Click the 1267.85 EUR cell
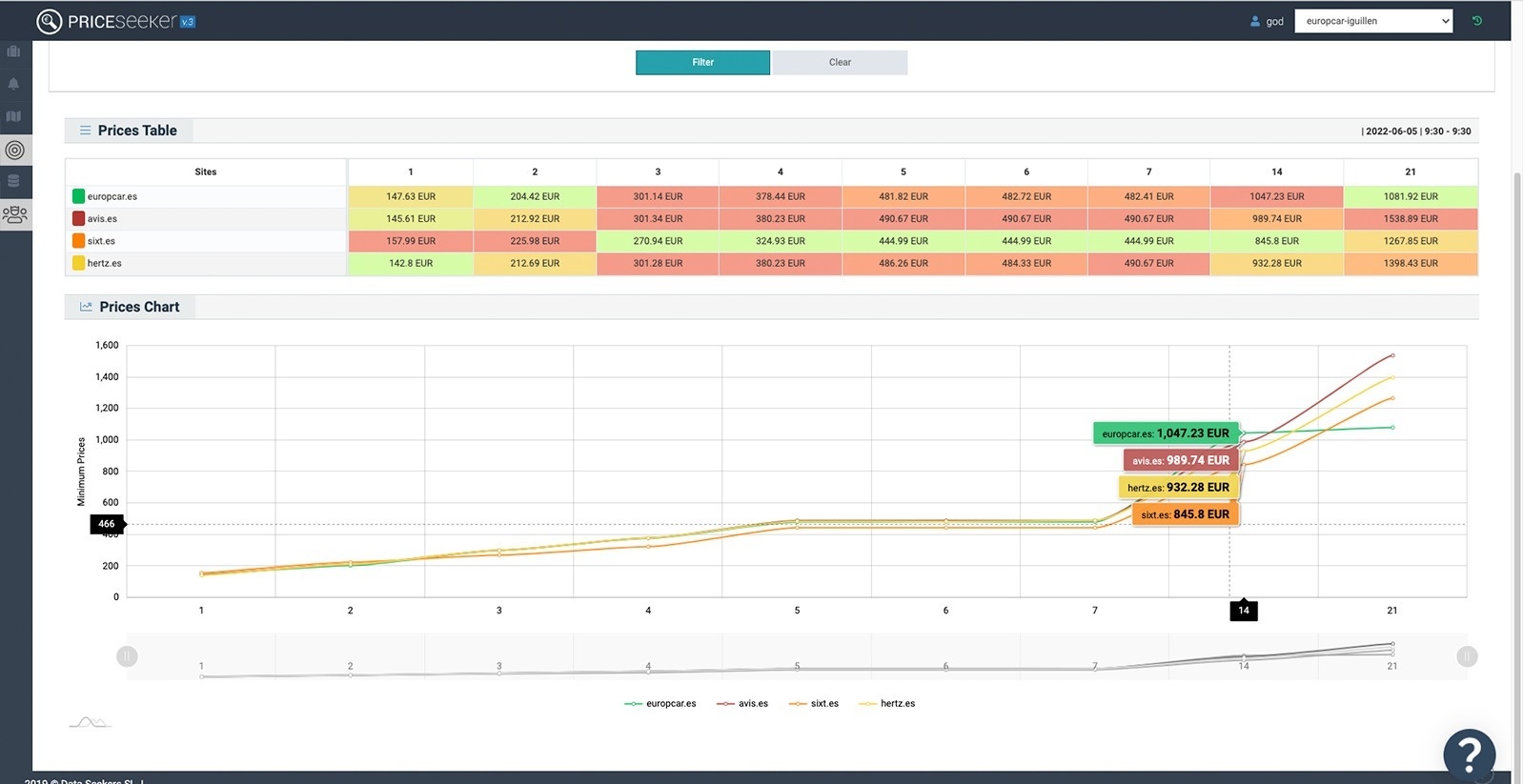Viewport: 1523px width, 784px height. pyautogui.click(x=1411, y=241)
